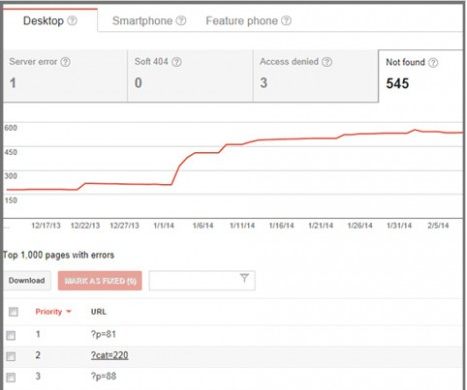
Task: Check the box for ?p=81 row
Action: coord(11,335)
